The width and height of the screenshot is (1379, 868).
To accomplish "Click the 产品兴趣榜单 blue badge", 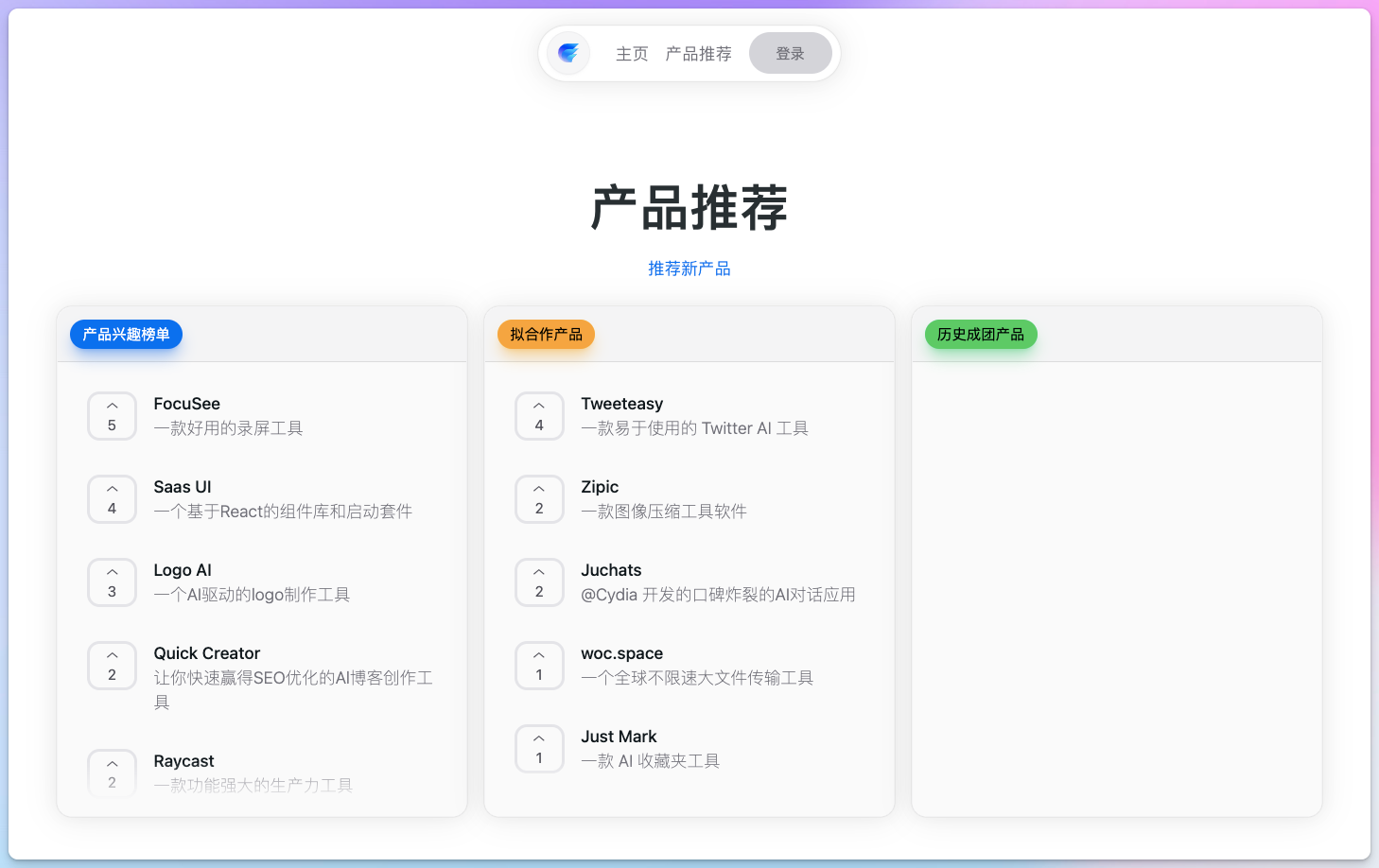I will click(x=126, y=334).
